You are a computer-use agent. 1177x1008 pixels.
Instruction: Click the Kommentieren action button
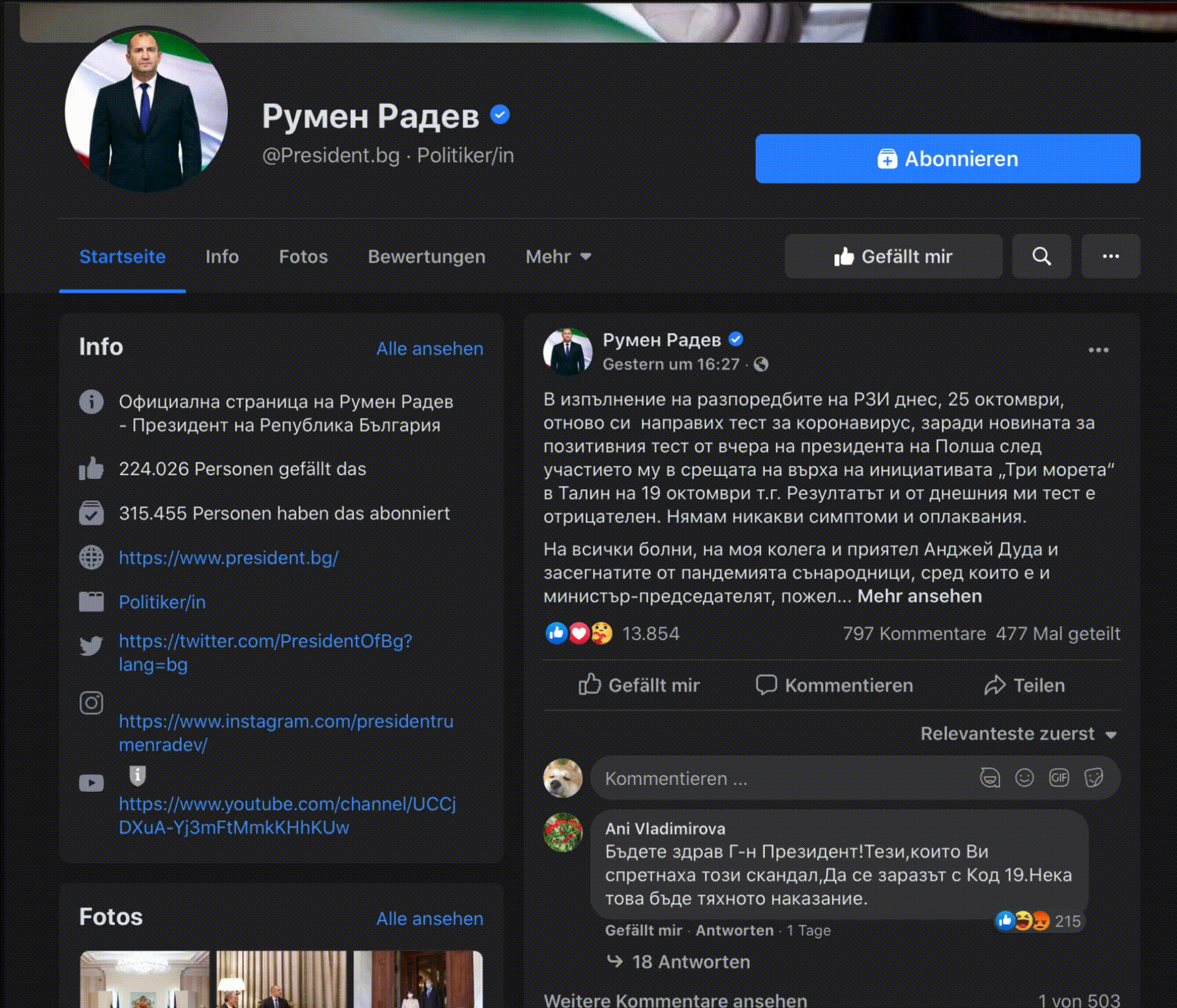[834, 685]
